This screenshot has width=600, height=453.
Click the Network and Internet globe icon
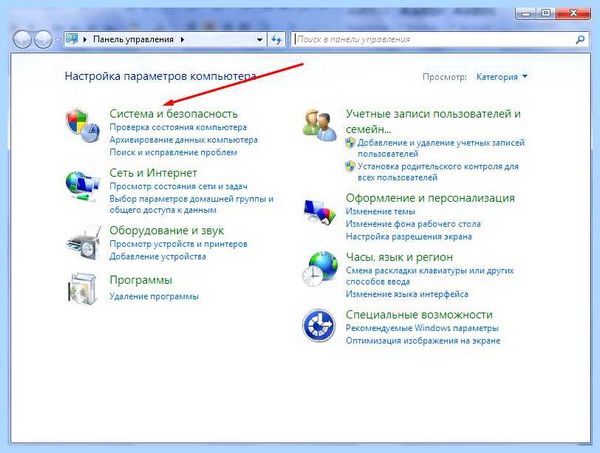click(x=83, y=186)
